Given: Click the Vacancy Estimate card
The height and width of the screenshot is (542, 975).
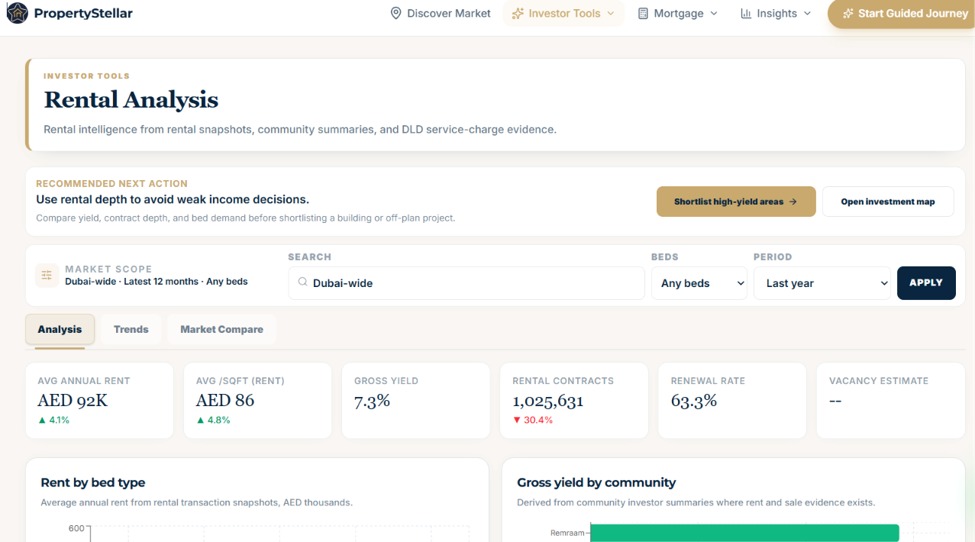Looking at the screenshot, I should pyautogui.click(x=890, y=401).
